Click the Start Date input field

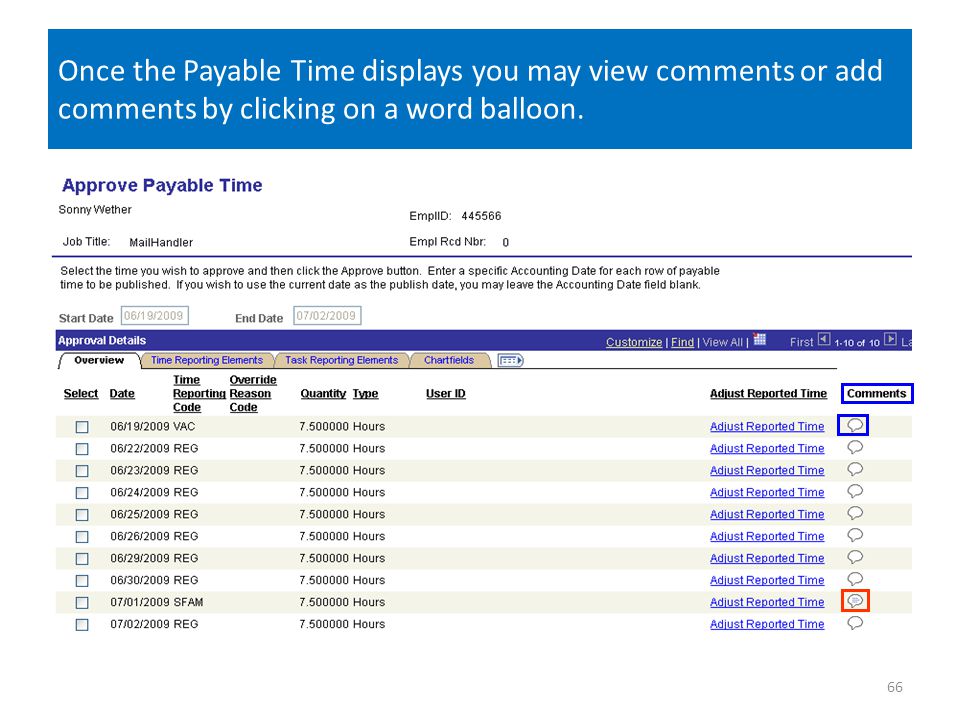154,316
